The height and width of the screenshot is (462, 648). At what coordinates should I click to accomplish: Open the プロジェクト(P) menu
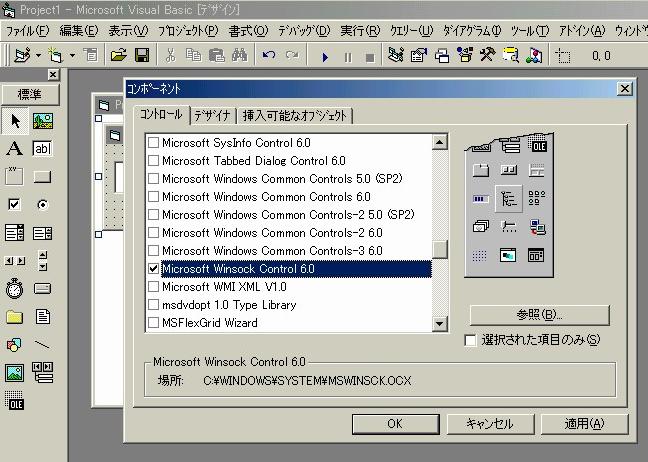[x=188, y=31]
